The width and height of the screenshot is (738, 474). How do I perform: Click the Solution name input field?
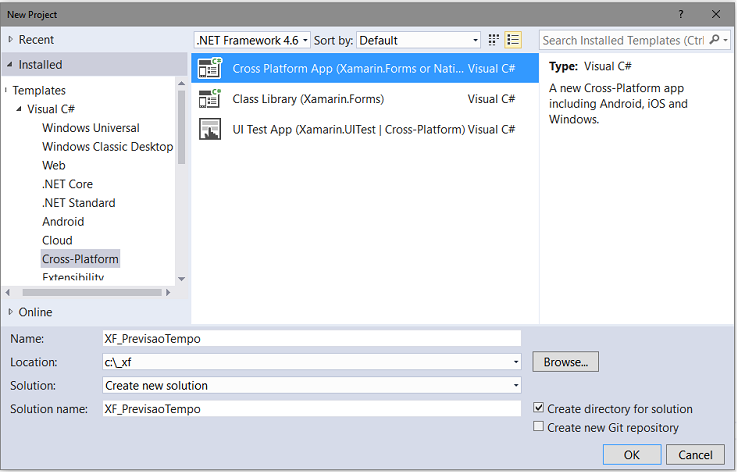pyautogui.click(x=312, y=409)
